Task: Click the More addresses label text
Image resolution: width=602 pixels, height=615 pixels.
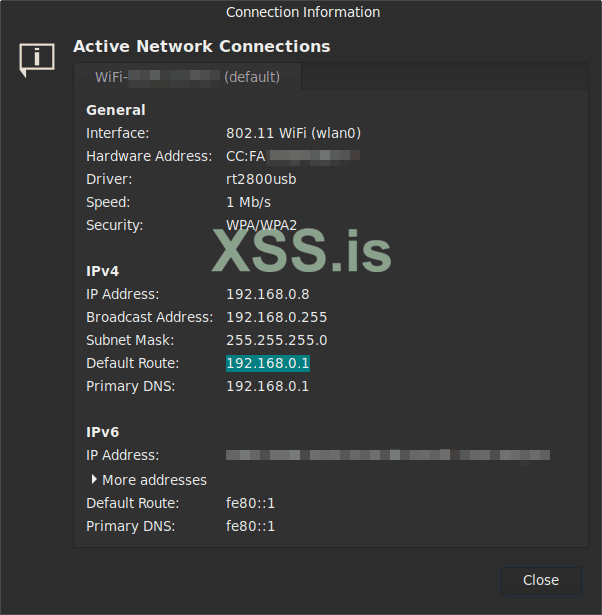Action: tap(154, 480)
